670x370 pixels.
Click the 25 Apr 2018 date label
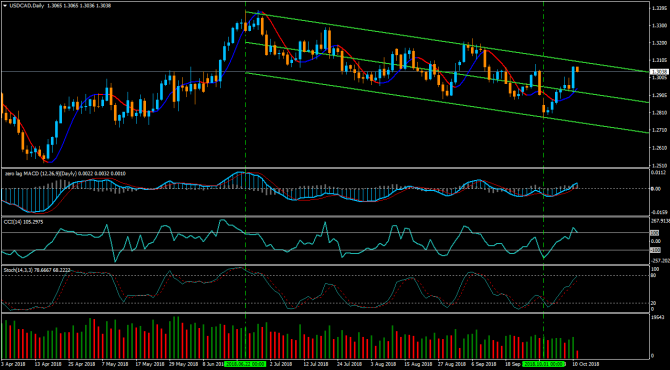[x=81, y=364]
